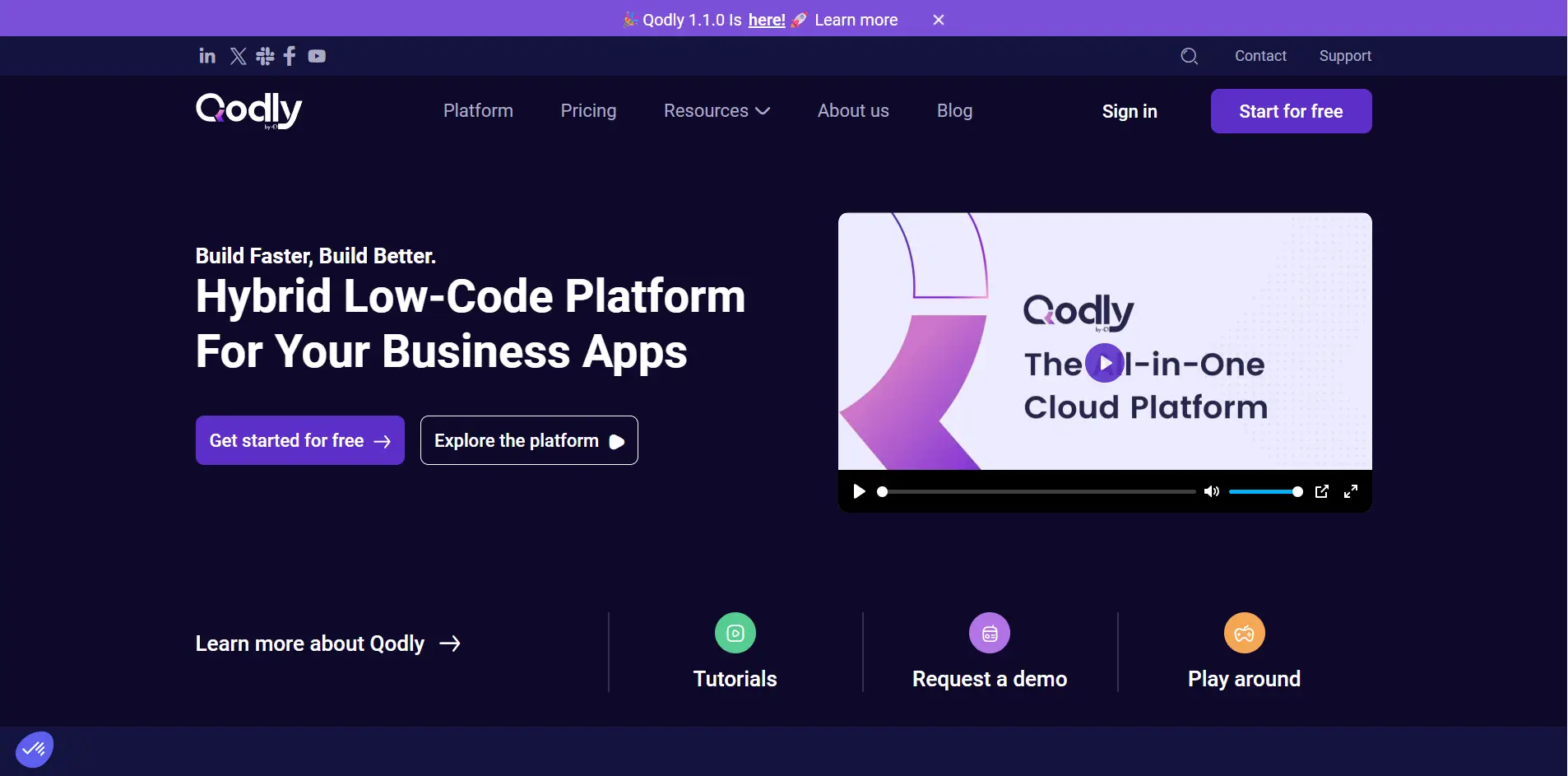Expand the Resources dropdown menu
Viewport: 1568px width, 776px height.
(x=717, y=110)
